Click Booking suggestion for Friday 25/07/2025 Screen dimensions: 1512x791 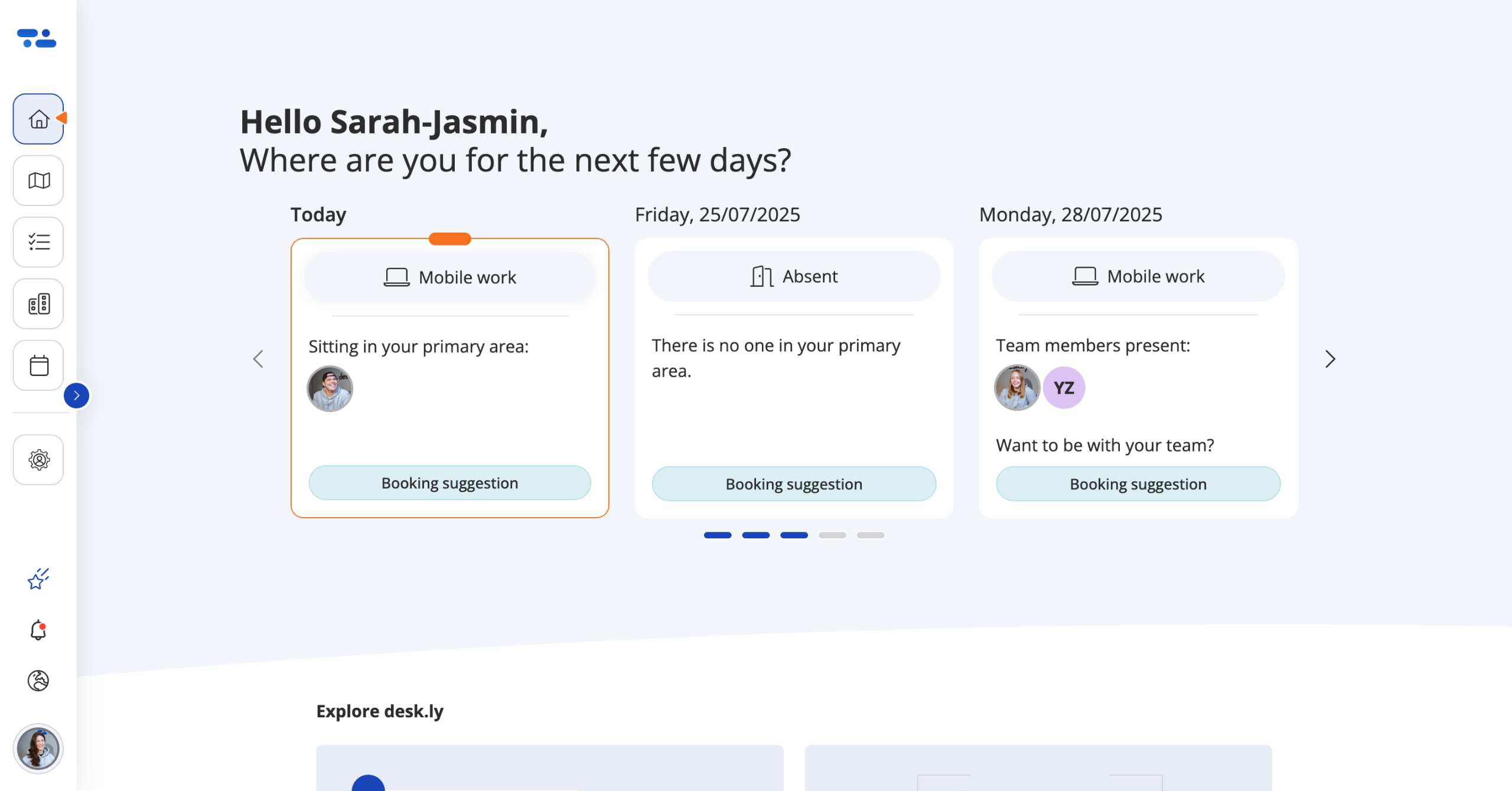coord(794,484)
